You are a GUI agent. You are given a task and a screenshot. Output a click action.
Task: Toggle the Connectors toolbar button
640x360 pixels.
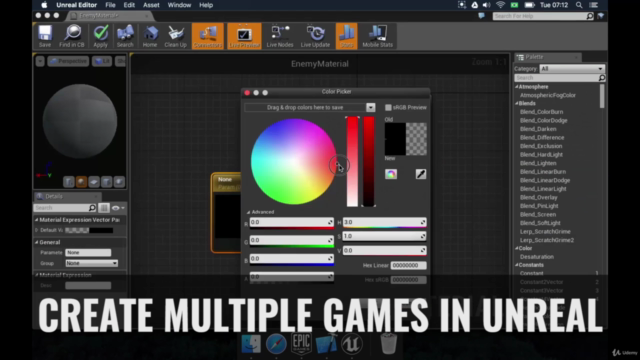coord(208,36)
